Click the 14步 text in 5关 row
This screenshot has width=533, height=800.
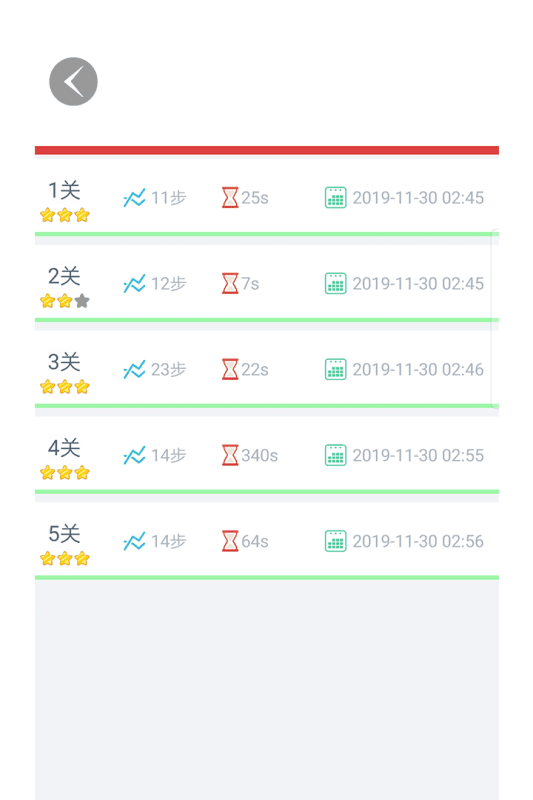[169, 541]
